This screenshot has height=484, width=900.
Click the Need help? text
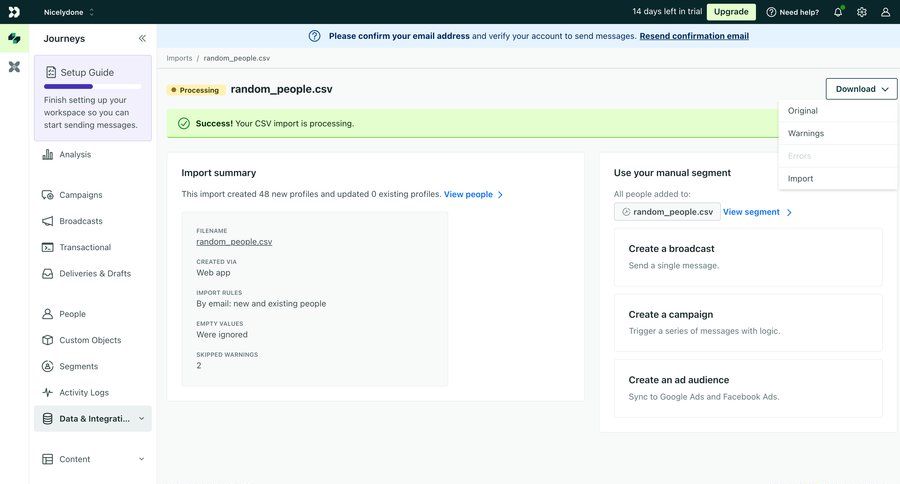pyautogui.click(x=799, y=12)
